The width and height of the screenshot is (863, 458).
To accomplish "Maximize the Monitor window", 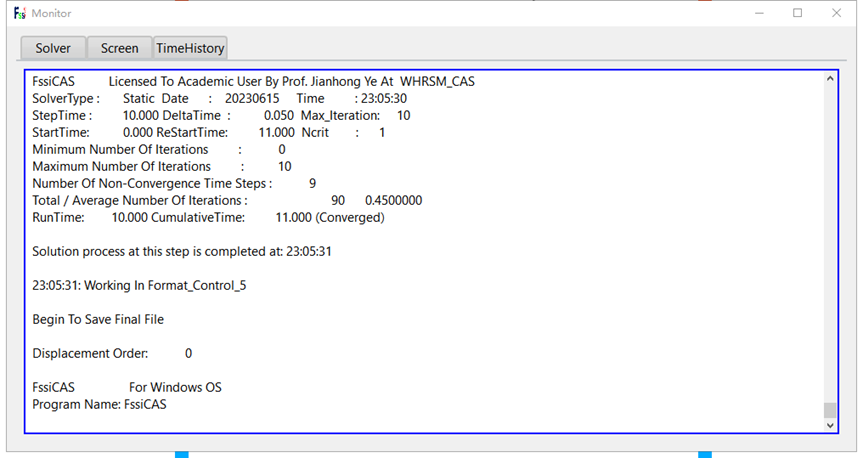I will click(x=798, y=13).
